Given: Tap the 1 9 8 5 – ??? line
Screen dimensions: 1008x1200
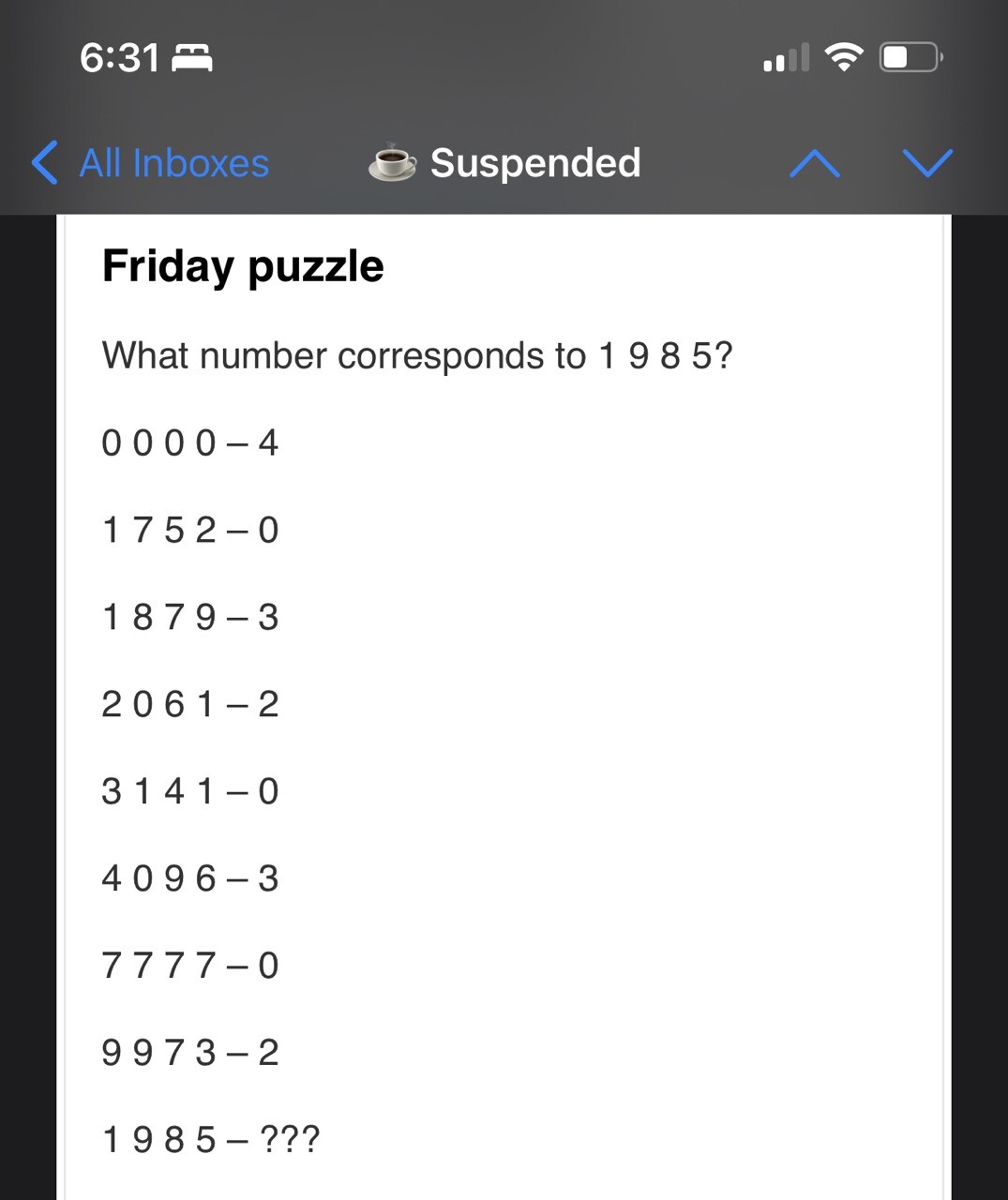Looking at the screenshot, I should (211, 1140).
